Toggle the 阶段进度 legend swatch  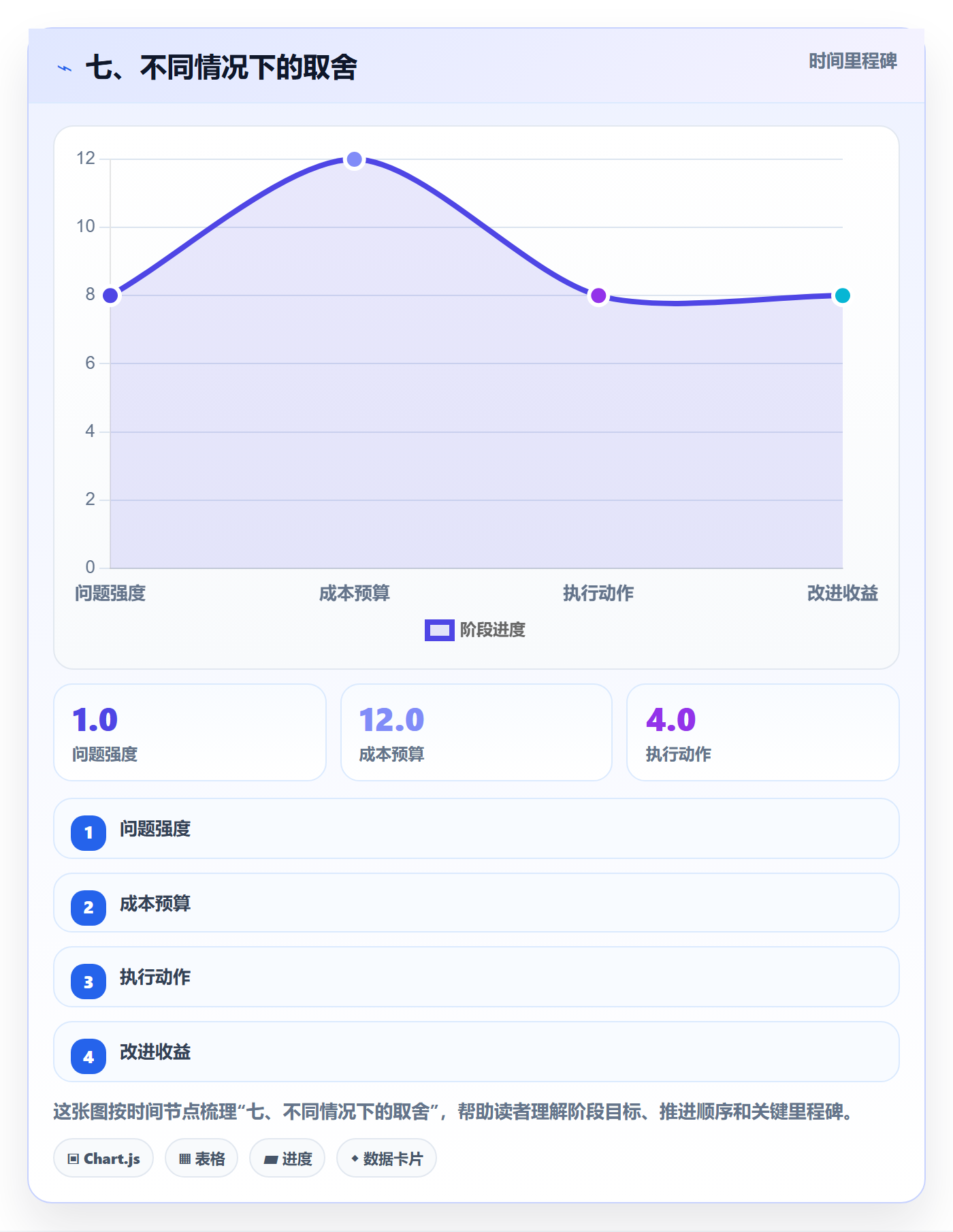(439, 630)
